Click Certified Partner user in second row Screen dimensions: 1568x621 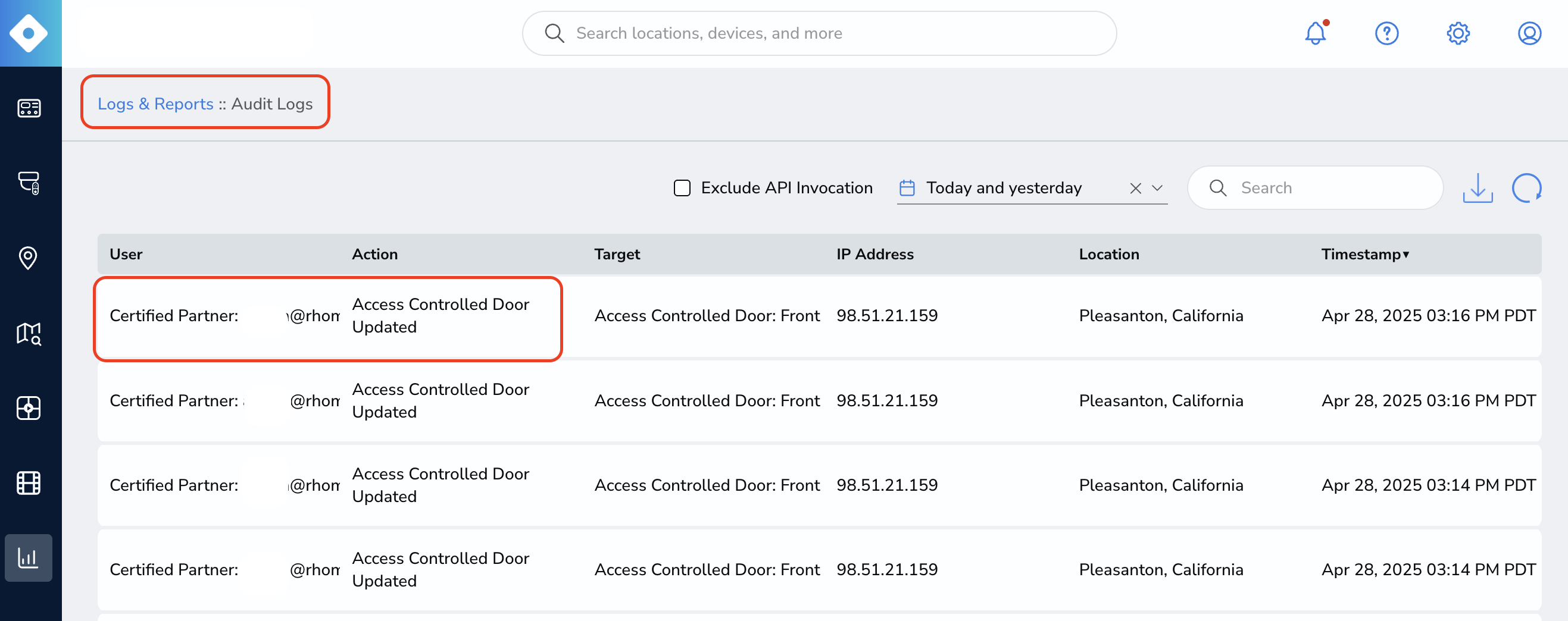[224, 401]
